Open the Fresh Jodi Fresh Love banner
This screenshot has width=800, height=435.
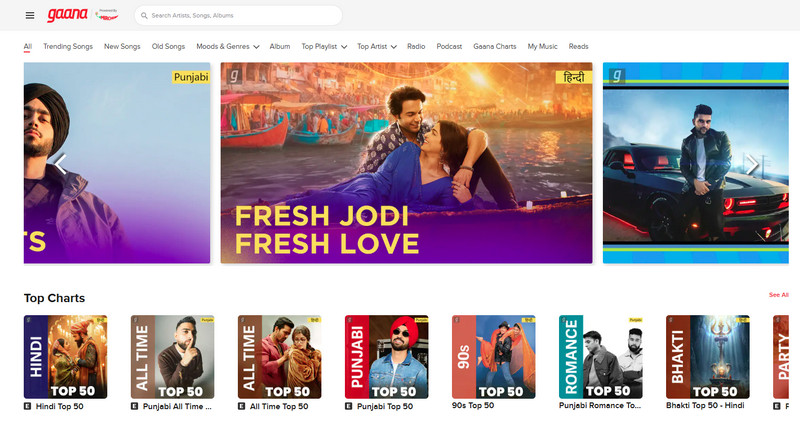[406, 164]
